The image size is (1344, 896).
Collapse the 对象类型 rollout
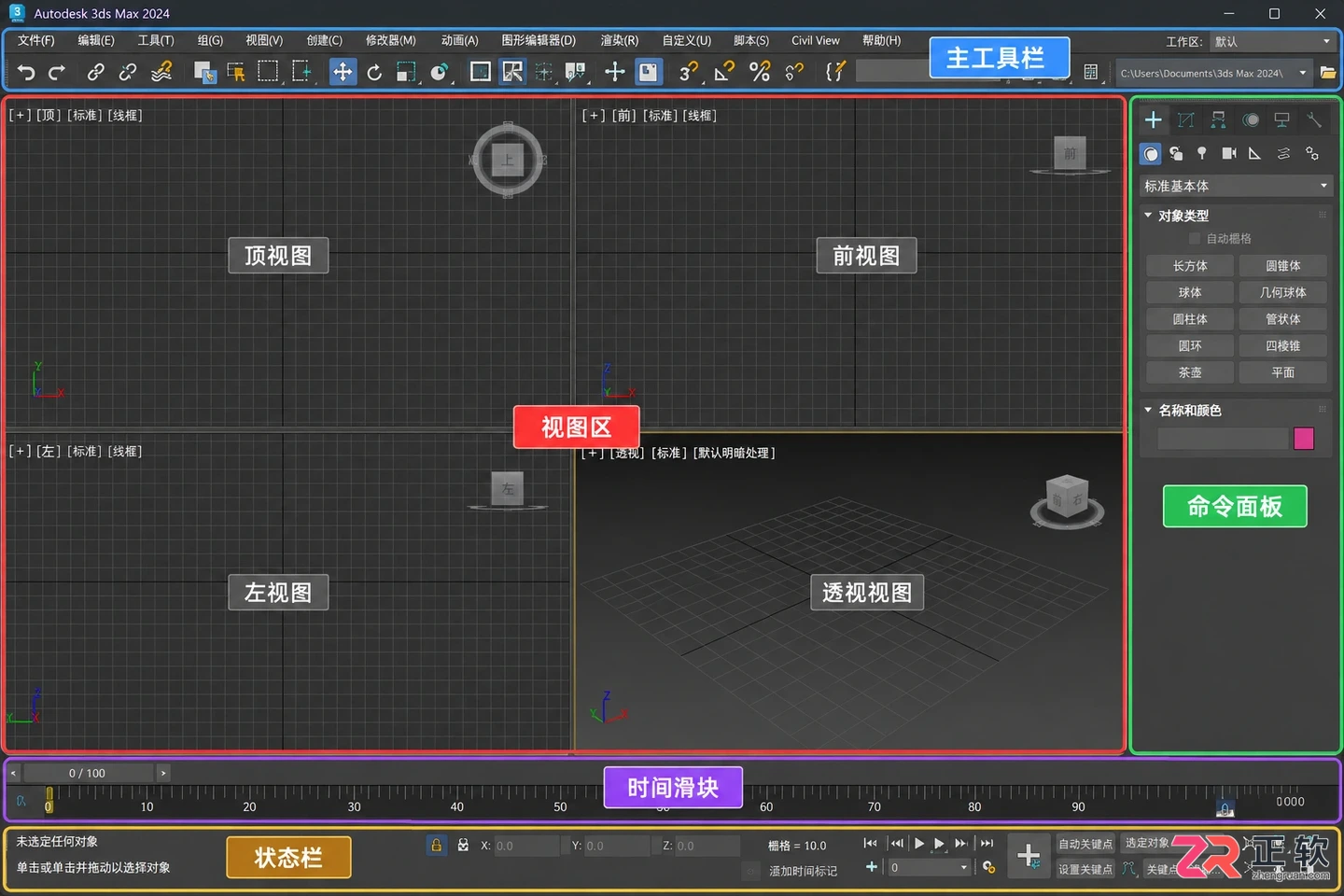pos(1148,216)
